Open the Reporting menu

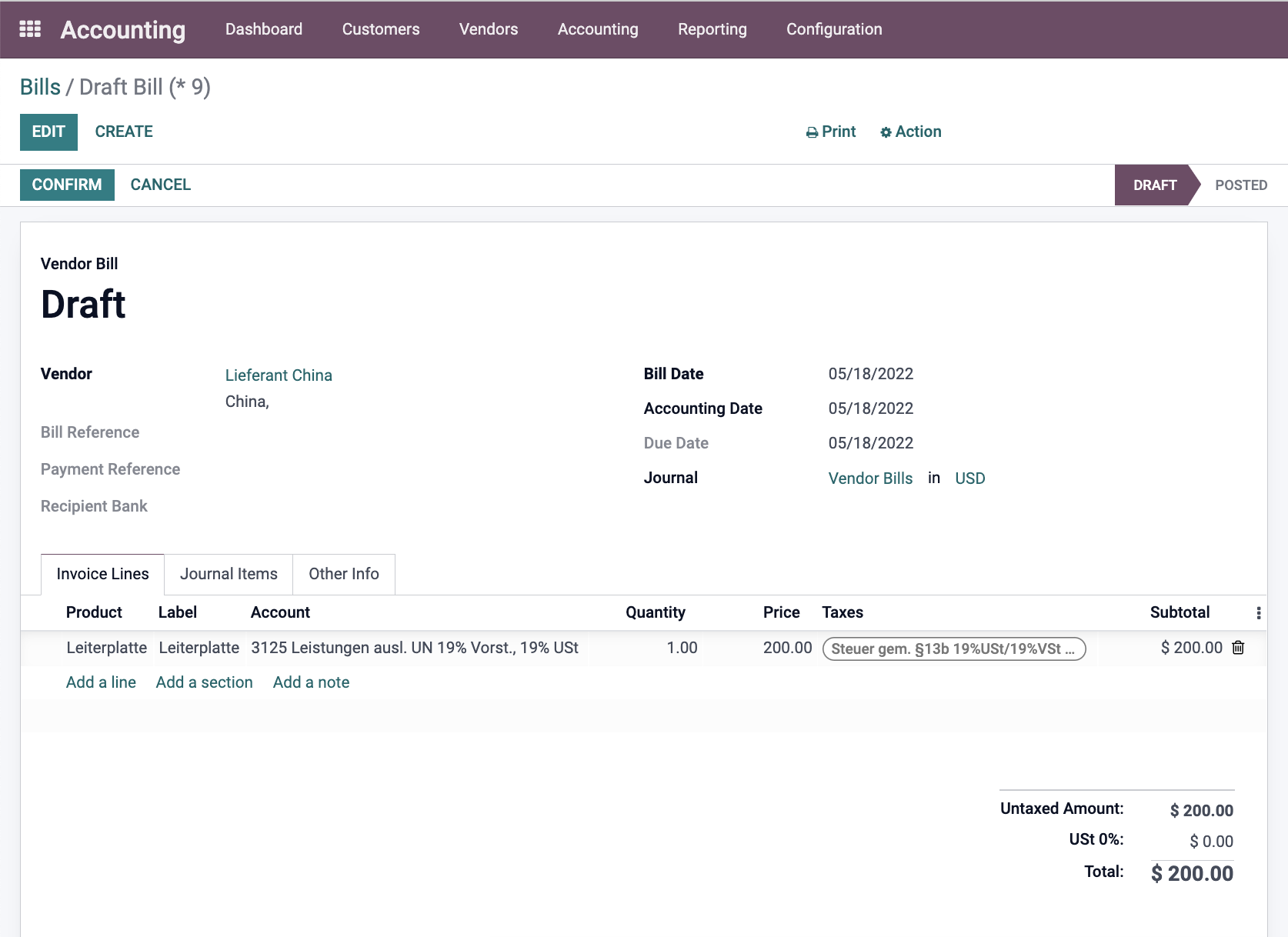[712, 29]
